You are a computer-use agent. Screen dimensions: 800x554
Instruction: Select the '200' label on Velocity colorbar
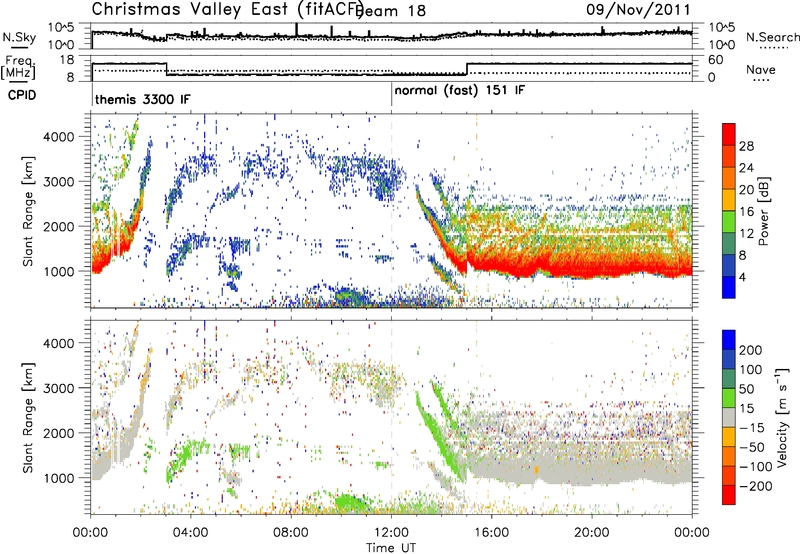click(751, 350)
